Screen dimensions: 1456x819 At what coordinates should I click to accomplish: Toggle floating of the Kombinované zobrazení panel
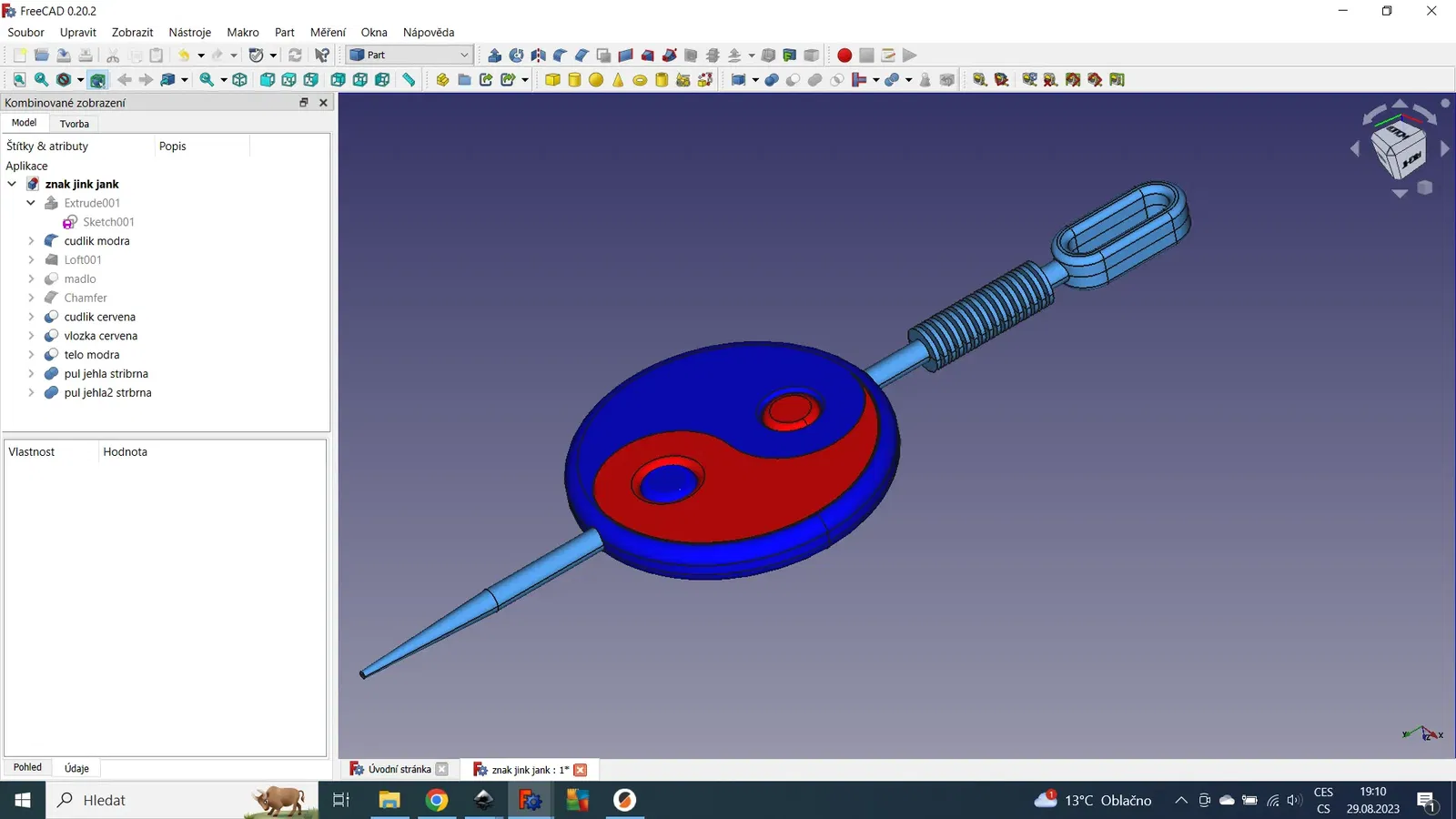[304, 103]
